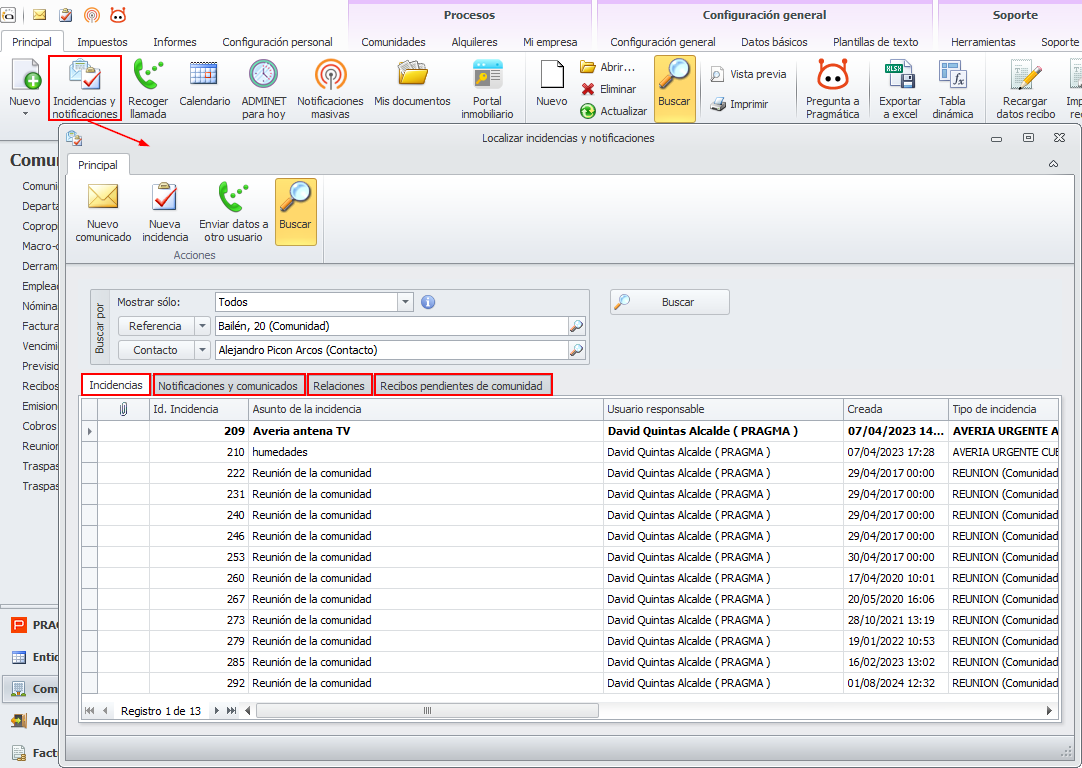Image resolution: width=1082 pixels, height=768 pixels.
Task: Switch to Notificaciones y comunicados tab
Action: tap(228, 386)
